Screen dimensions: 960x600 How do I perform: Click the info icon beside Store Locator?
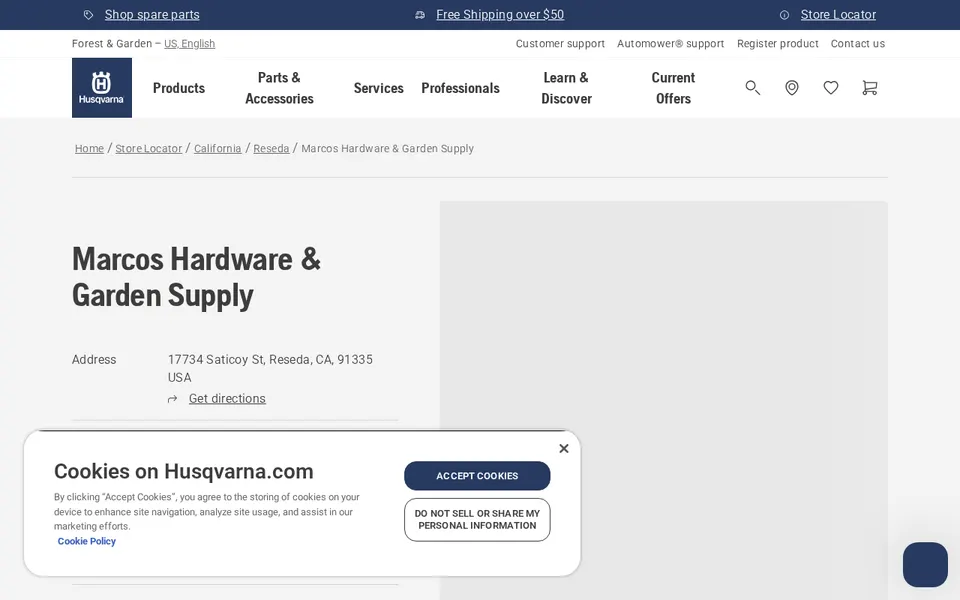point(784,15)
